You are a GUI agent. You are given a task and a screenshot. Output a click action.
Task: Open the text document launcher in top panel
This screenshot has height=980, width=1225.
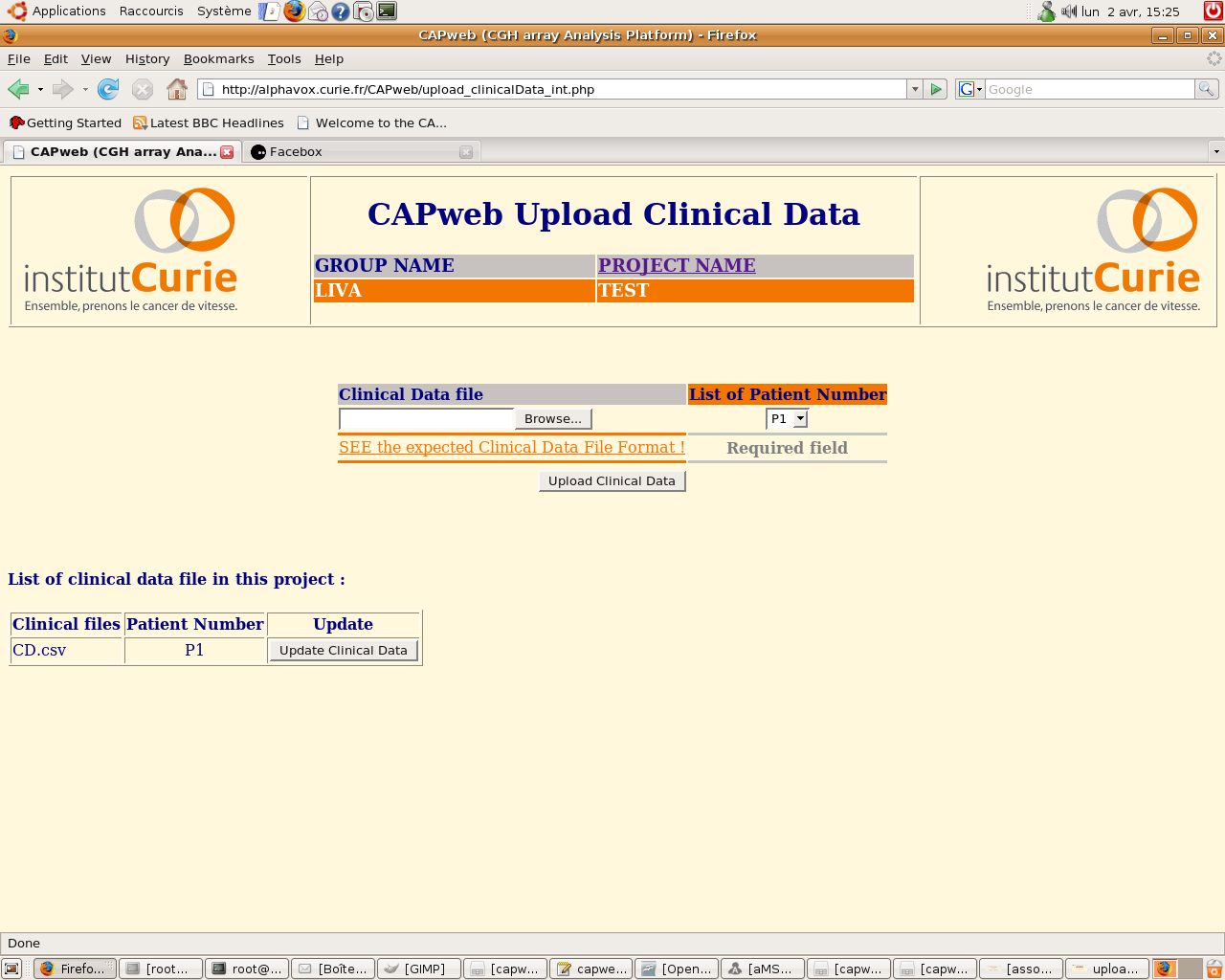click(271, 11)
